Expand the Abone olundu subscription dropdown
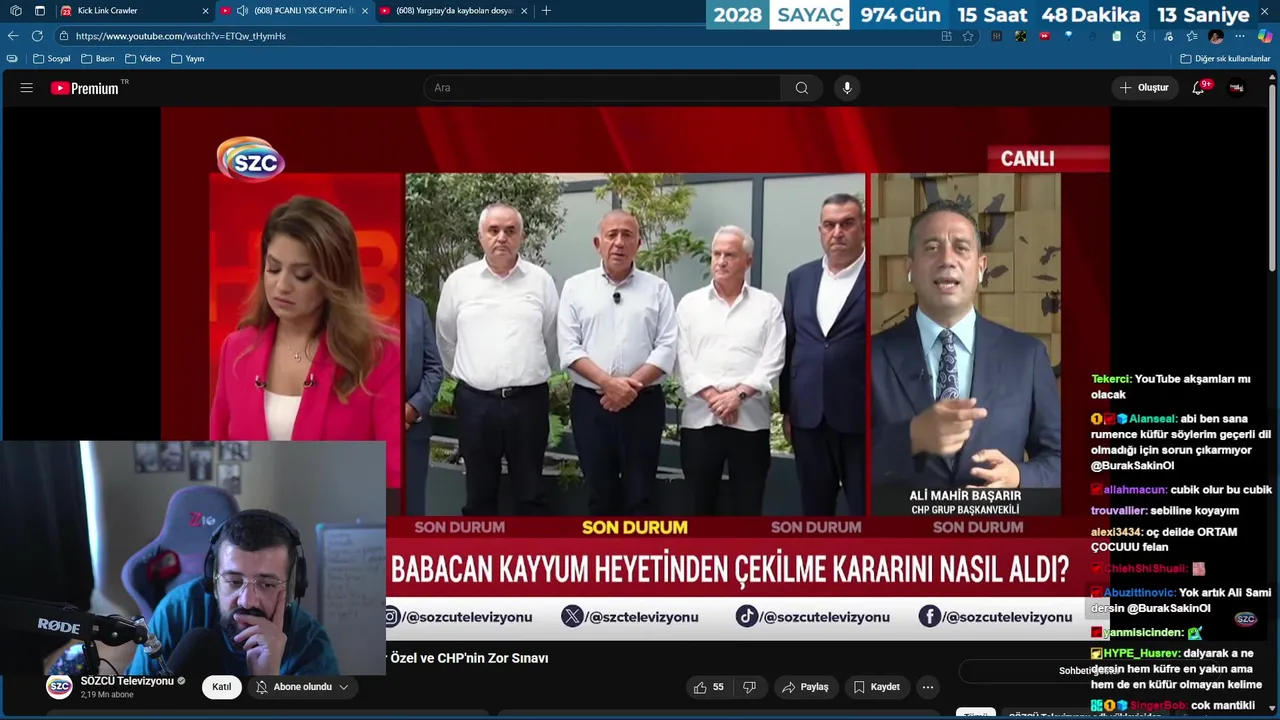 [302, 687]
